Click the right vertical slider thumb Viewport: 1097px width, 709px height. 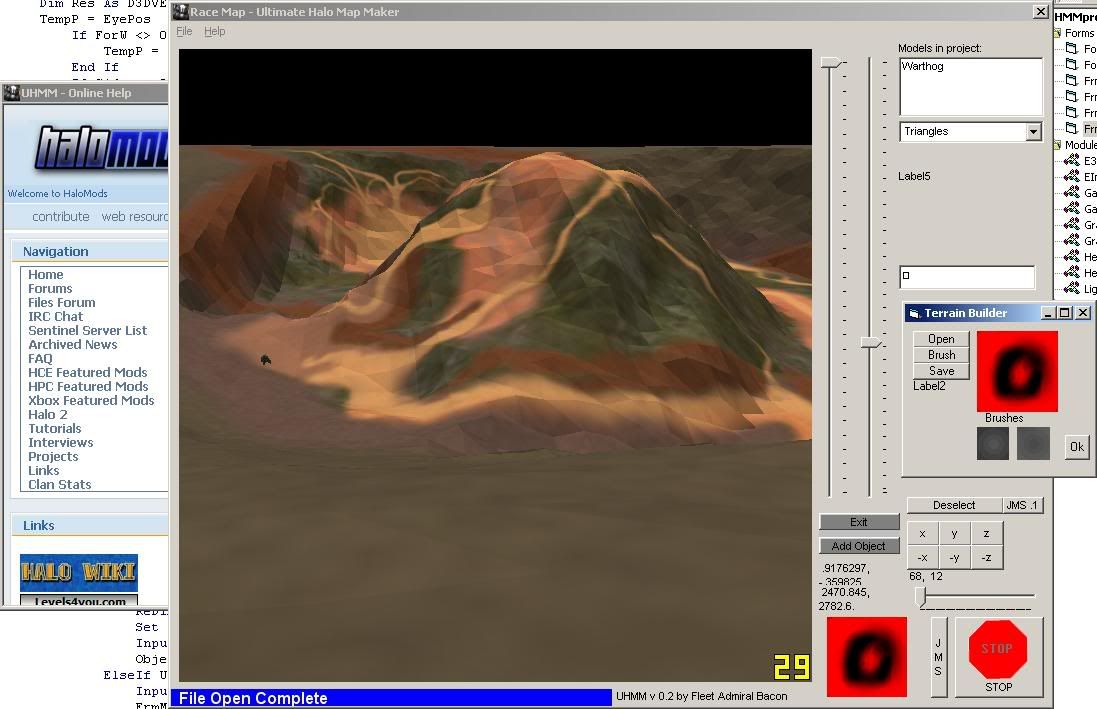(870, 342)
